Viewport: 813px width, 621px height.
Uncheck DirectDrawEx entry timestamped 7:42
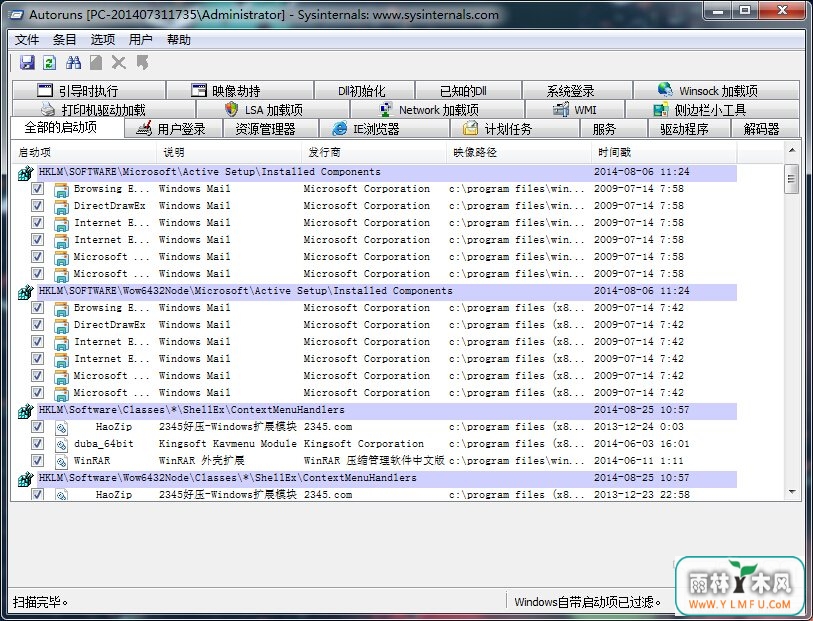tap(37, 324)
